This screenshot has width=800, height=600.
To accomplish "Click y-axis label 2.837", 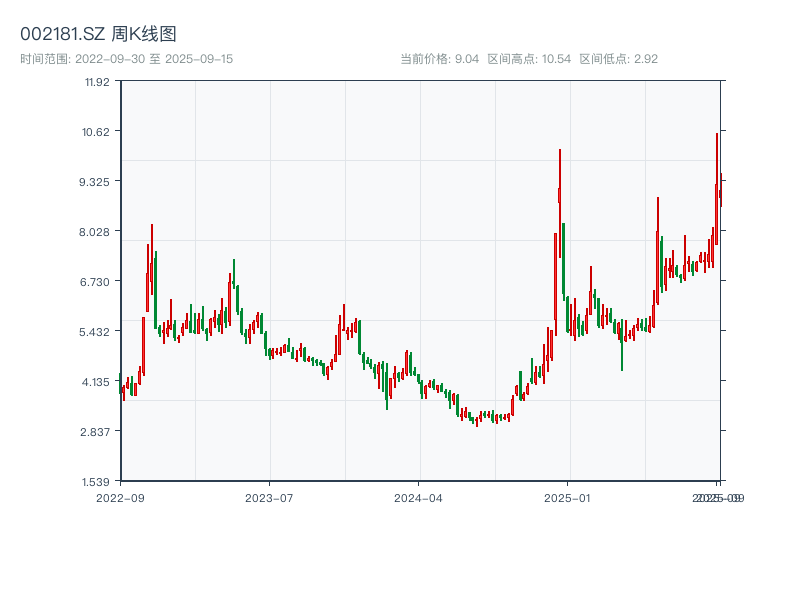I will pyautogui.click(x=95, y=432).
